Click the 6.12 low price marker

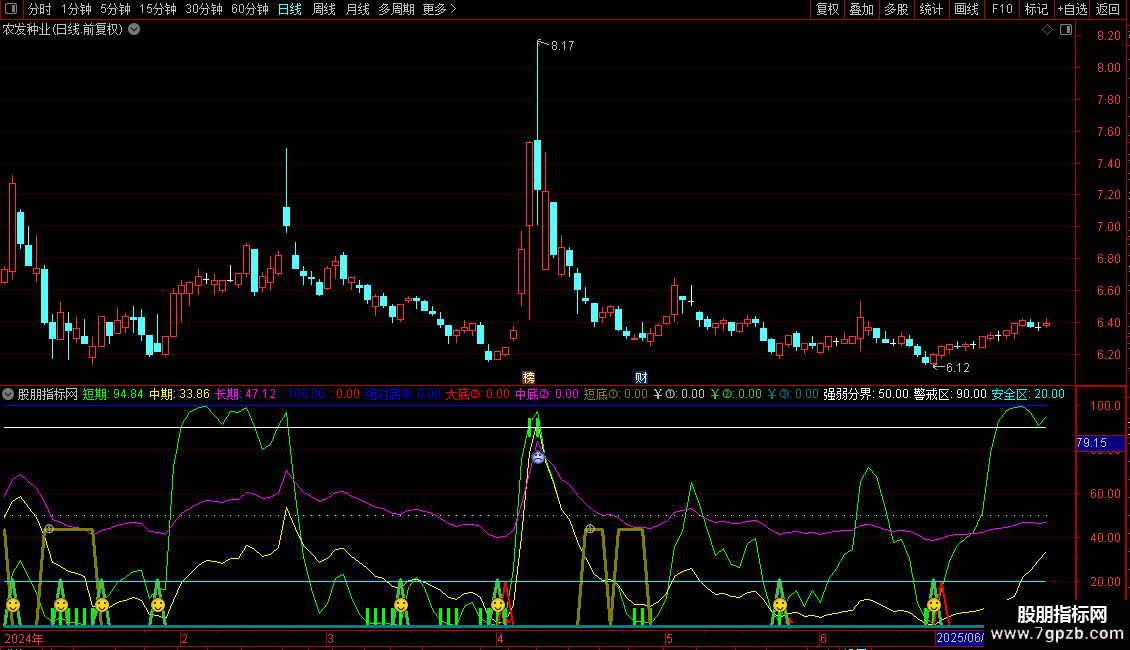(x=957, y=368)
